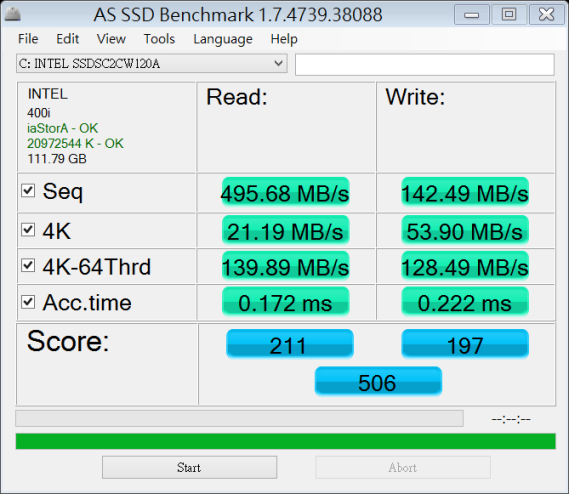Click the read score 211

(x=290, y=344)
